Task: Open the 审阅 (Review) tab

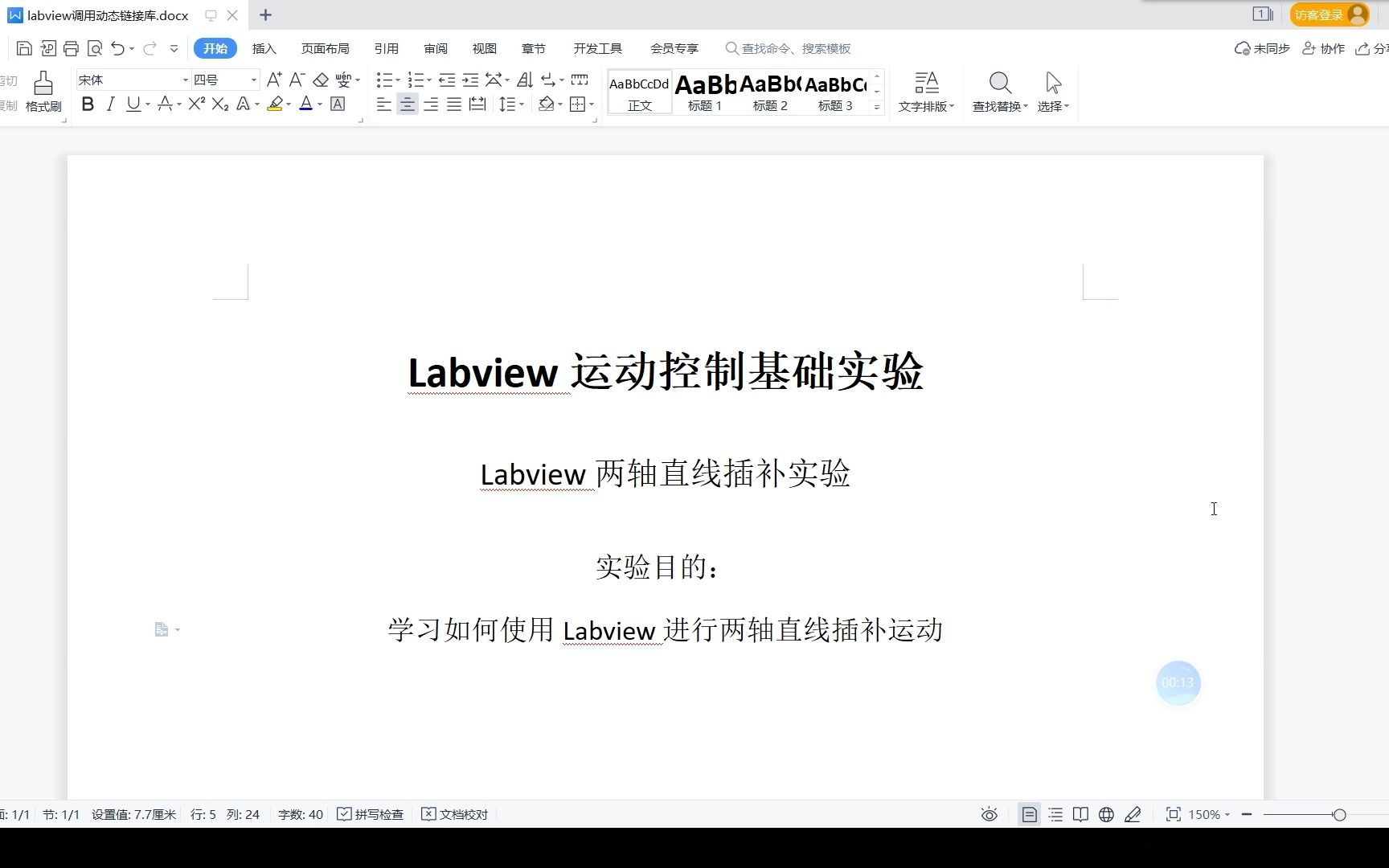Action: pyautogui.click(x=435, y=48)
